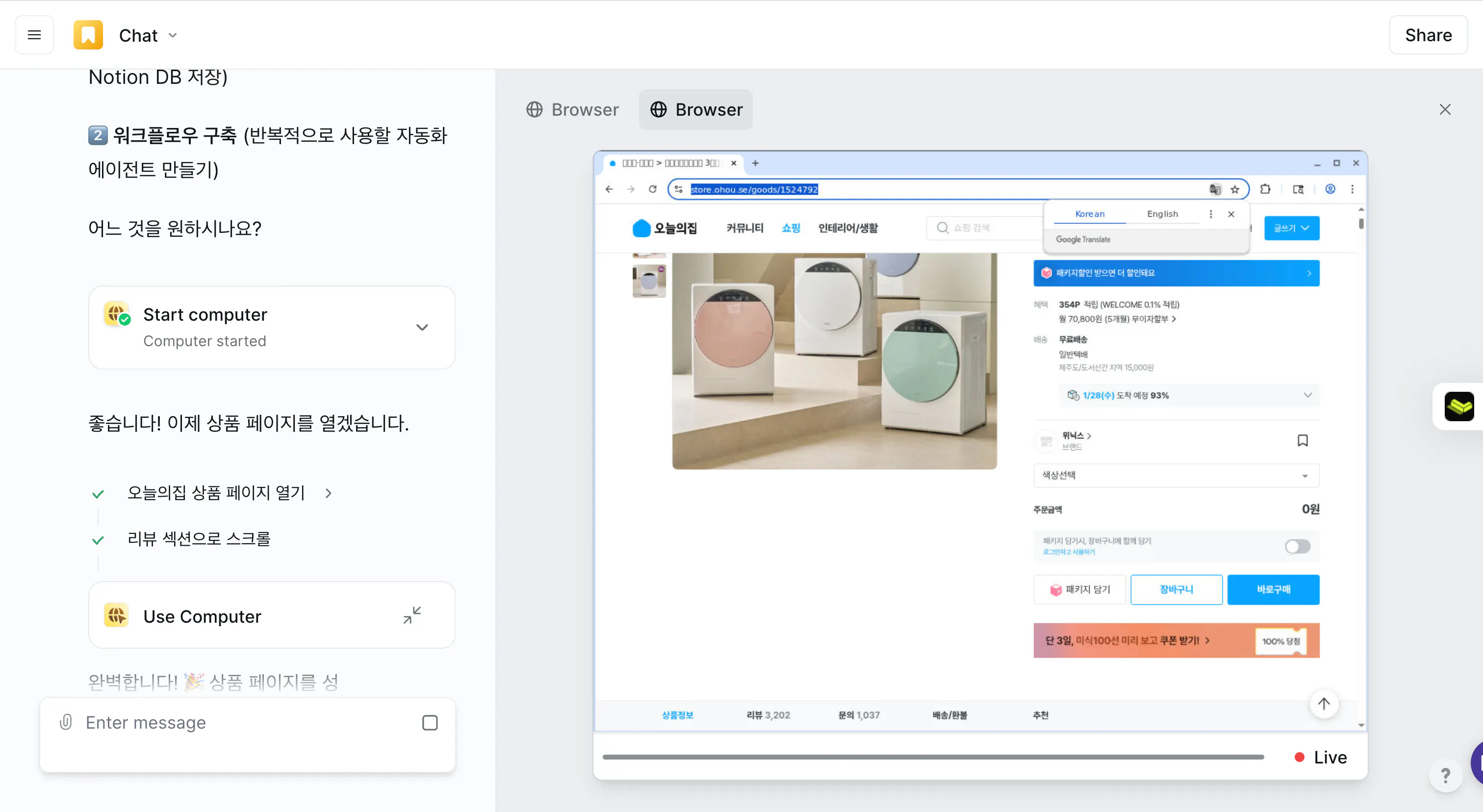This screenshot has height=812, width=1483.
Task: Open the help question mark button
Action: click(1445, 776)
